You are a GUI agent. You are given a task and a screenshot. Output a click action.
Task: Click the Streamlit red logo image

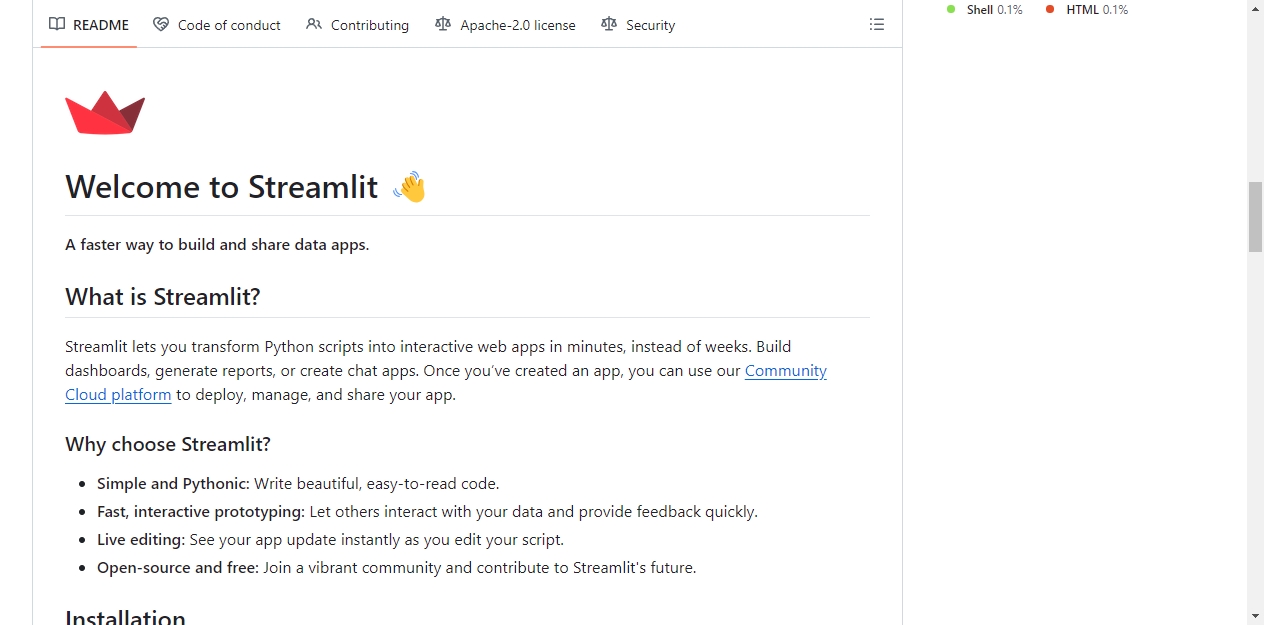tap(105, 113)
